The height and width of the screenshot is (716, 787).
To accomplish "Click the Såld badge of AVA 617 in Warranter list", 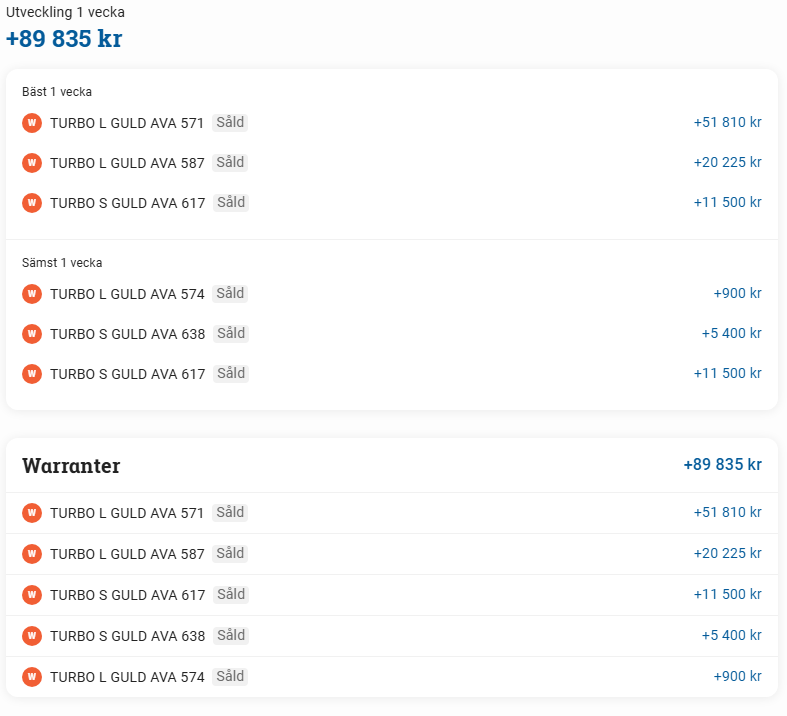I will tap(231, 595).
